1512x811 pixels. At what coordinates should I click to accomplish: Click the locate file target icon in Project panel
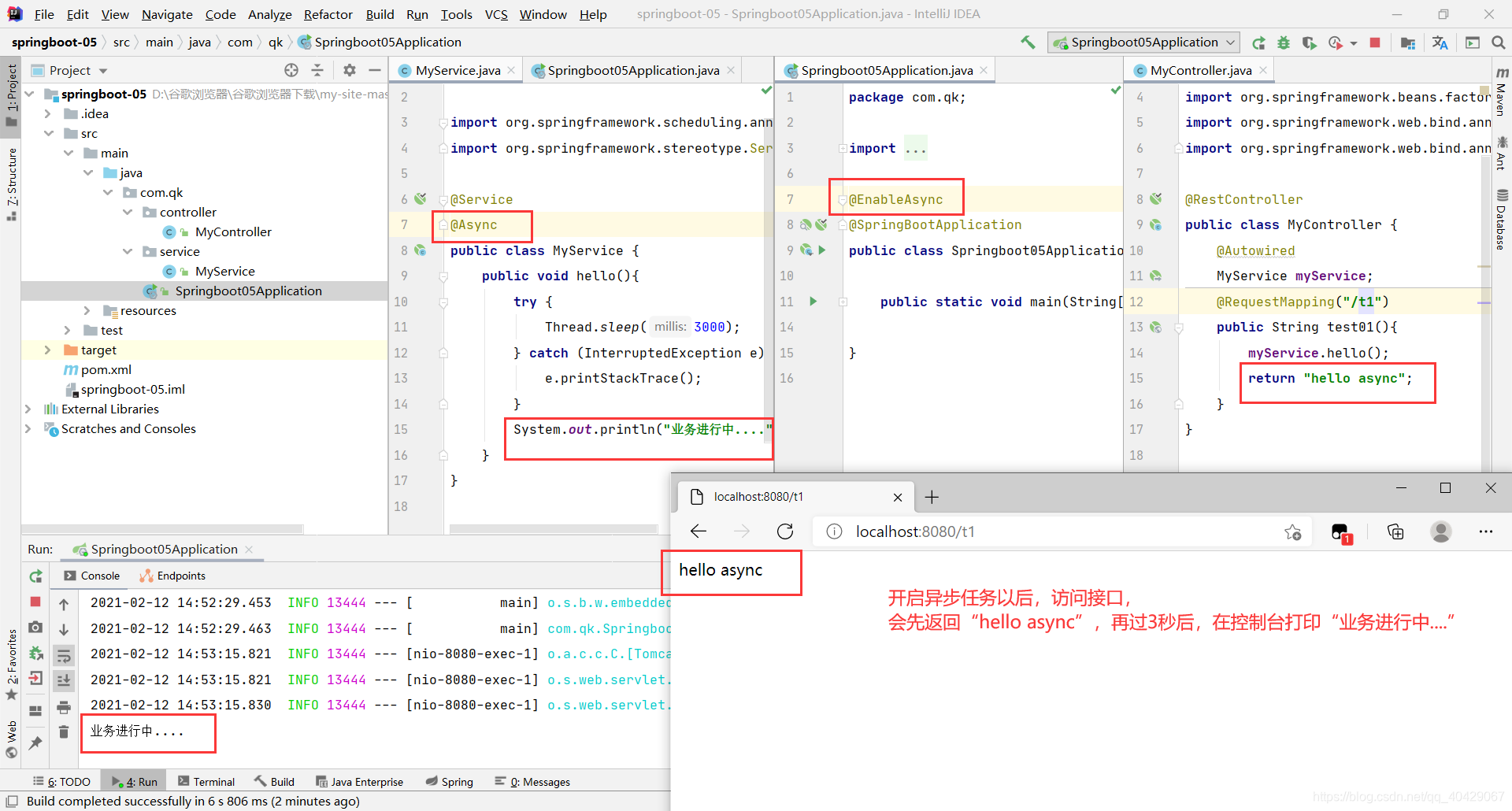291,70
